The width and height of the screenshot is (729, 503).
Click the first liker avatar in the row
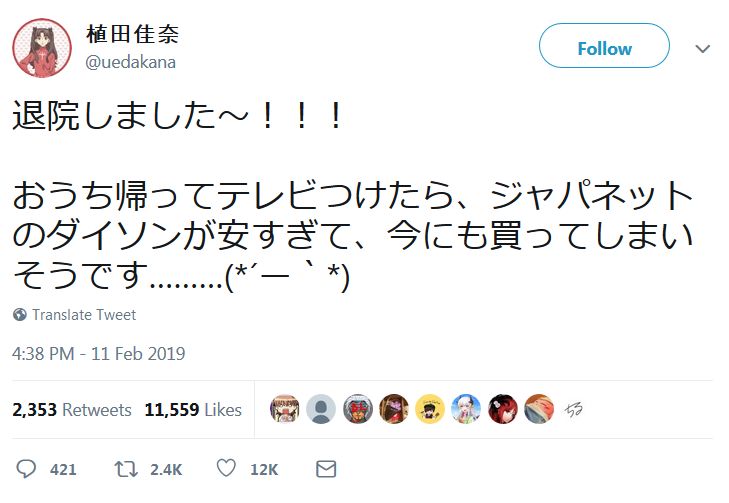[285, 409]
